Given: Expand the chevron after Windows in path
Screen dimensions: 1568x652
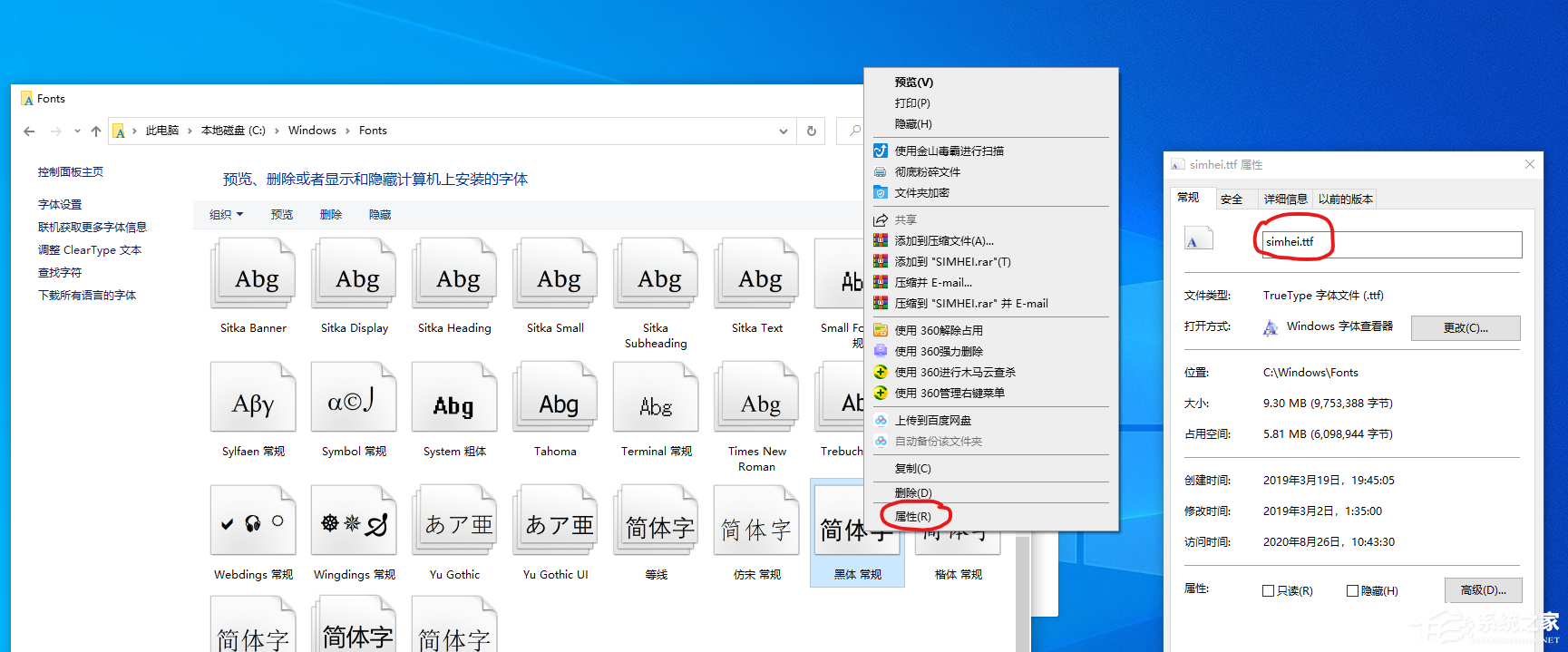Looking at the screenshot, I should [x=347, y=131].
